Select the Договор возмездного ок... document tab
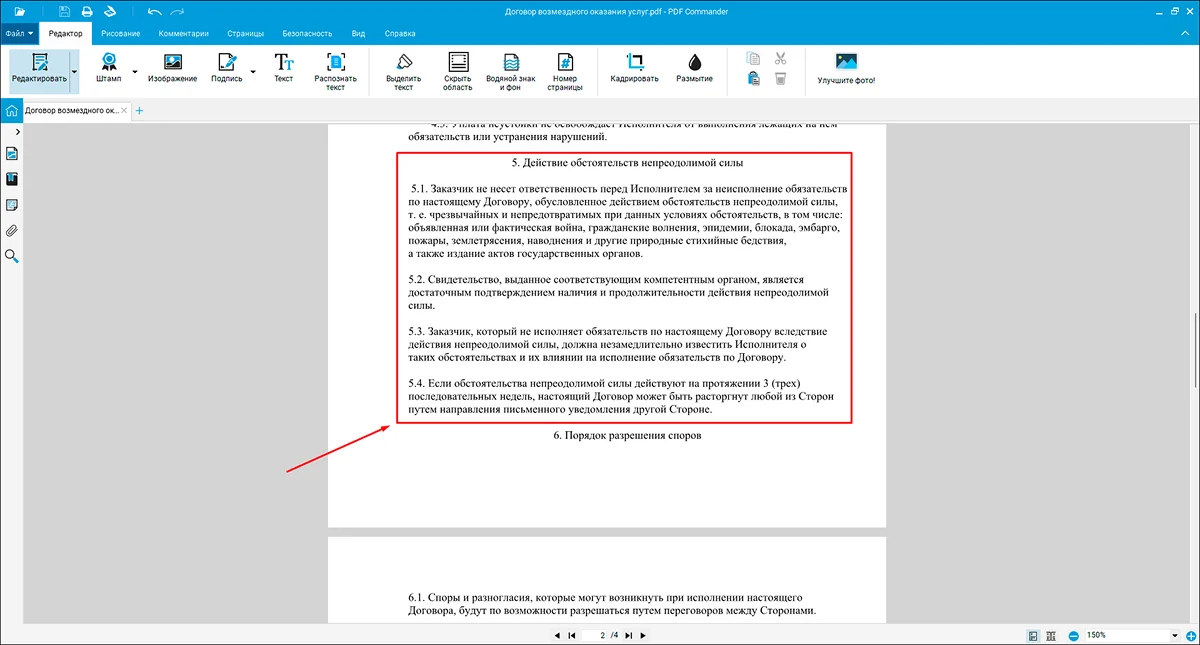This screenshot has width=1200, height=645. (72, 110)
